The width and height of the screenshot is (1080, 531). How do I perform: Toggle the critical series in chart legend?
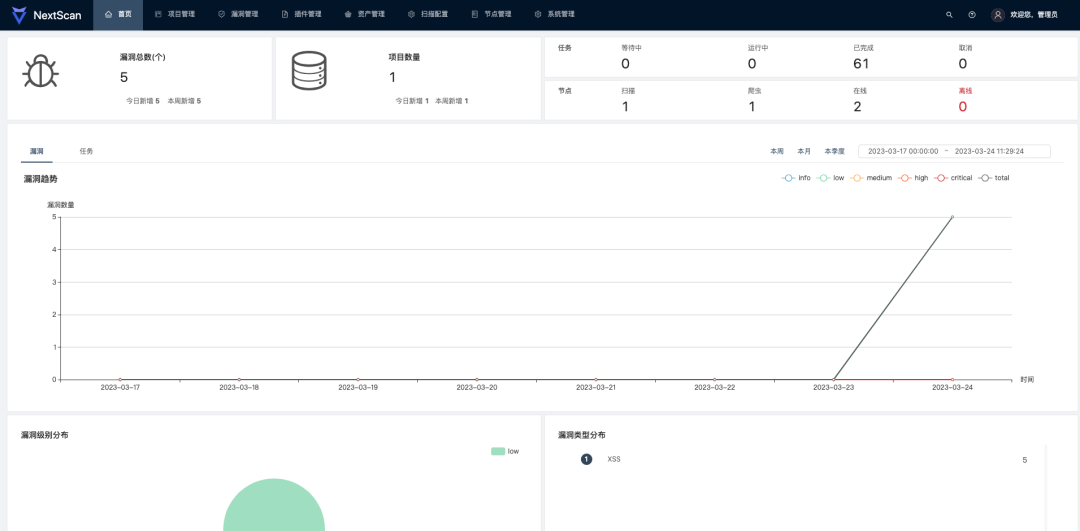coord(953,178)
